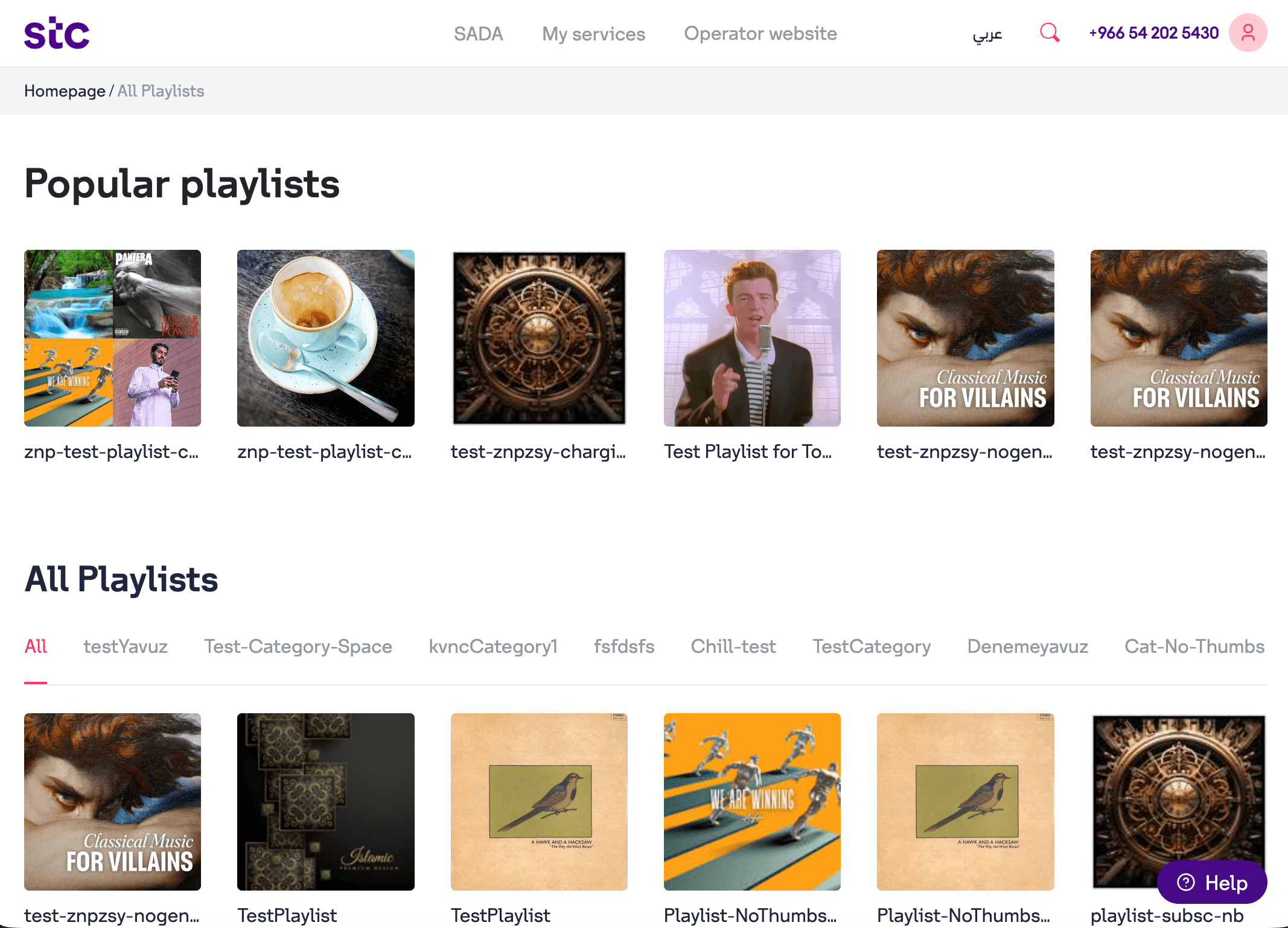Open the Islamic design TestPlaylist cover
The height and width of the screenshot is (928, 1288).
[326, 801]
